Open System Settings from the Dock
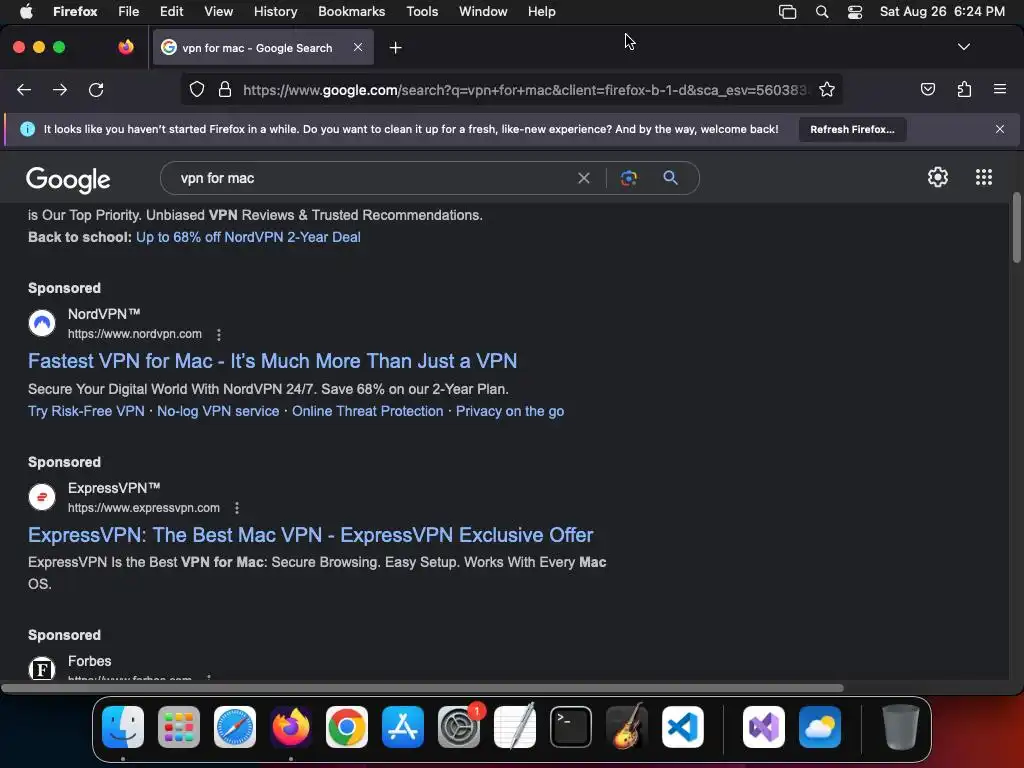Image resolution: width=1024 pixels, height=768 pixels. tap(459, 727)
